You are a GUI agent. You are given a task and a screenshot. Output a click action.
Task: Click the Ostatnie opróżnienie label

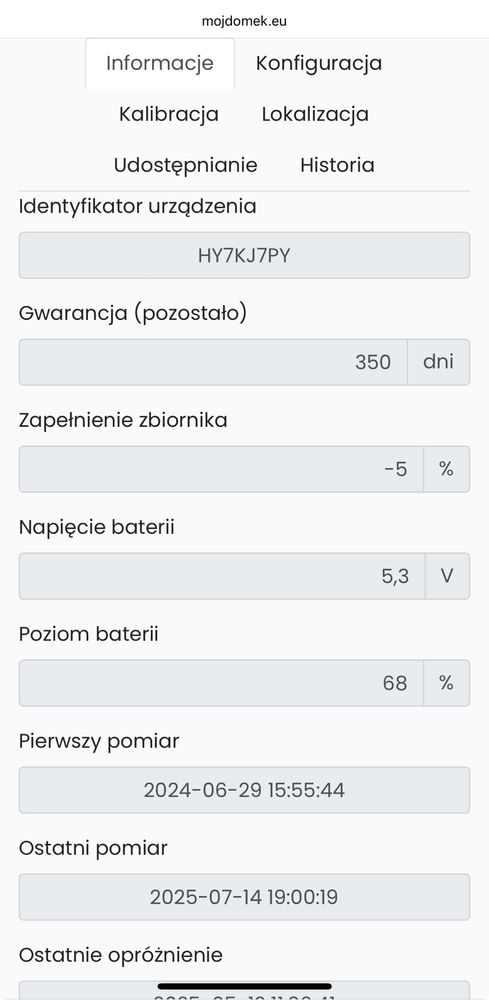pos(121,955)
